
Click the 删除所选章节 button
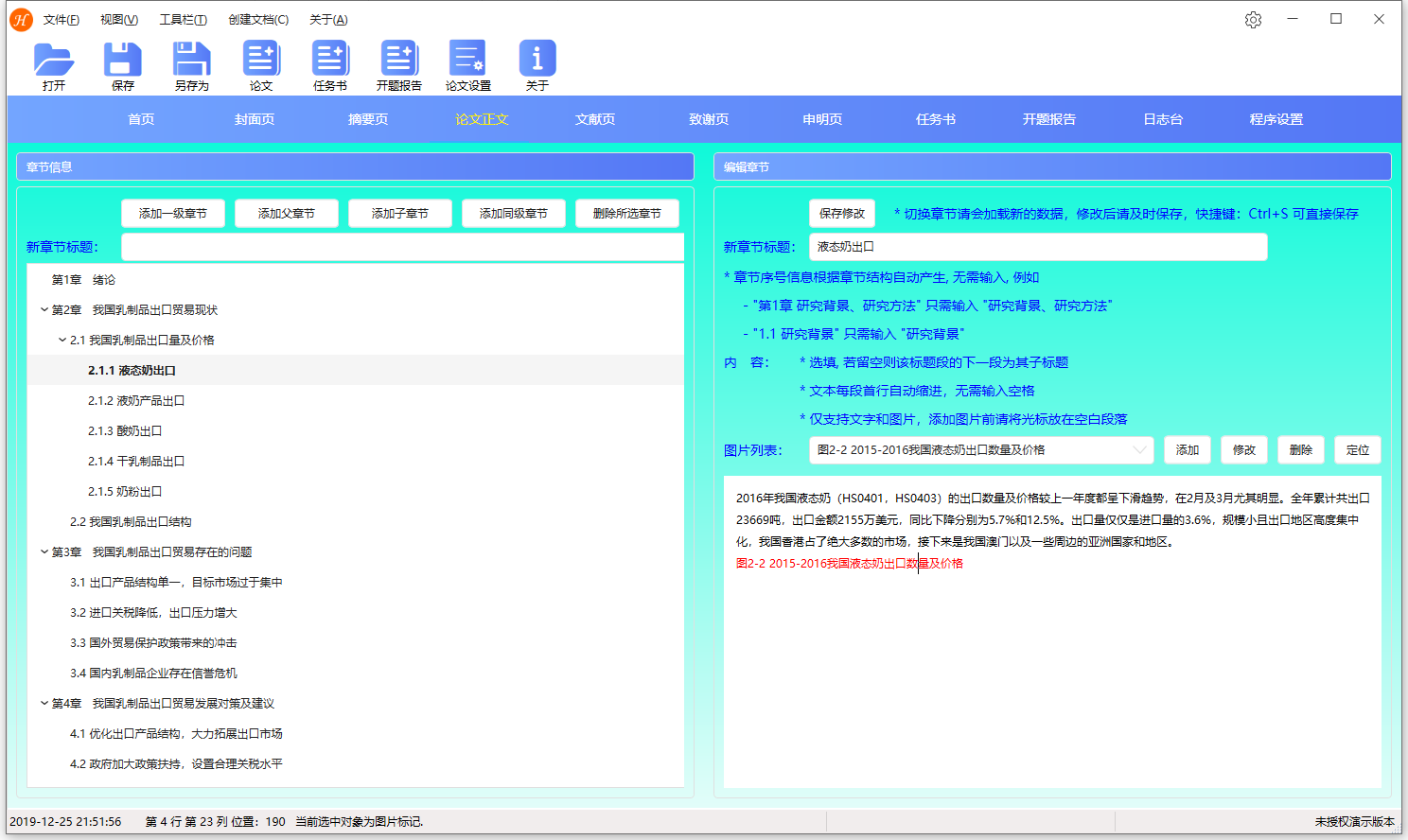click(x=627, y=214)
